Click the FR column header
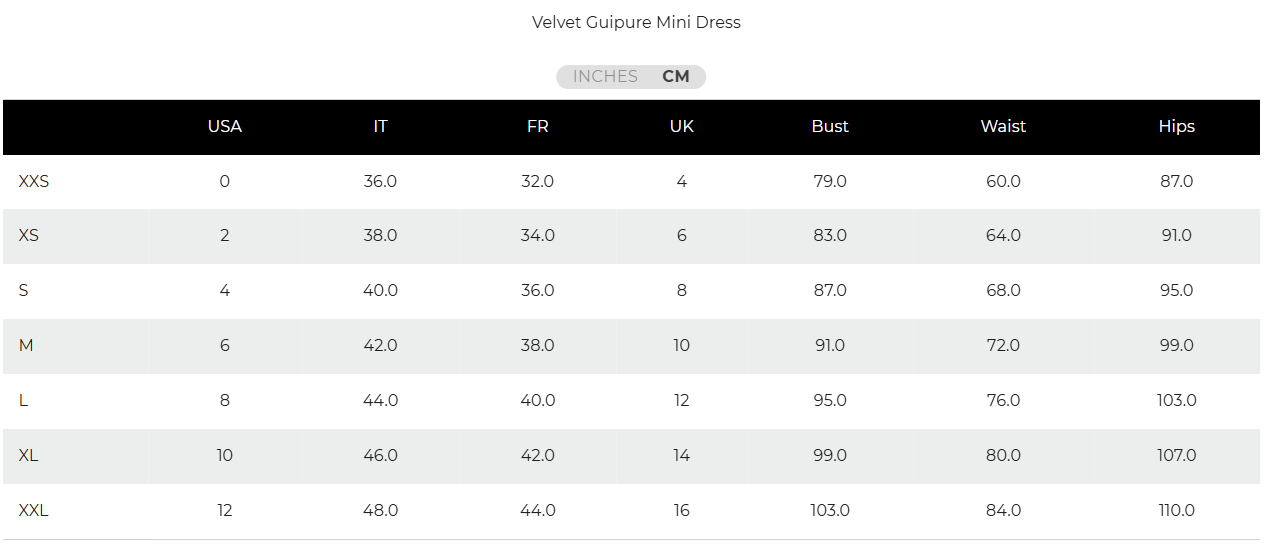 tap(538, 127)
